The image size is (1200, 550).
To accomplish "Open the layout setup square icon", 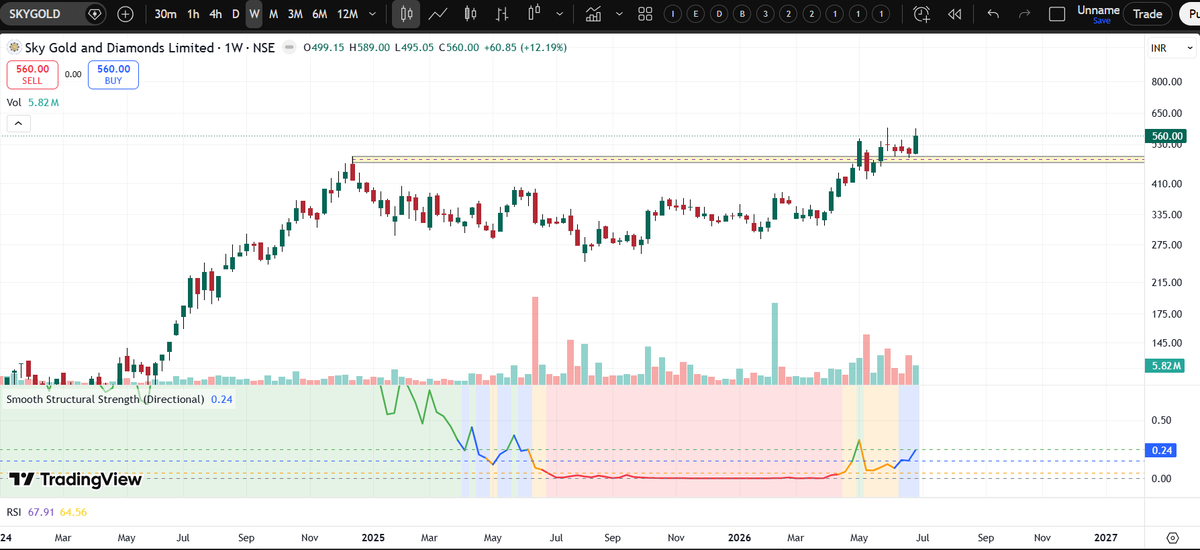I will [x=1057, y=14].
